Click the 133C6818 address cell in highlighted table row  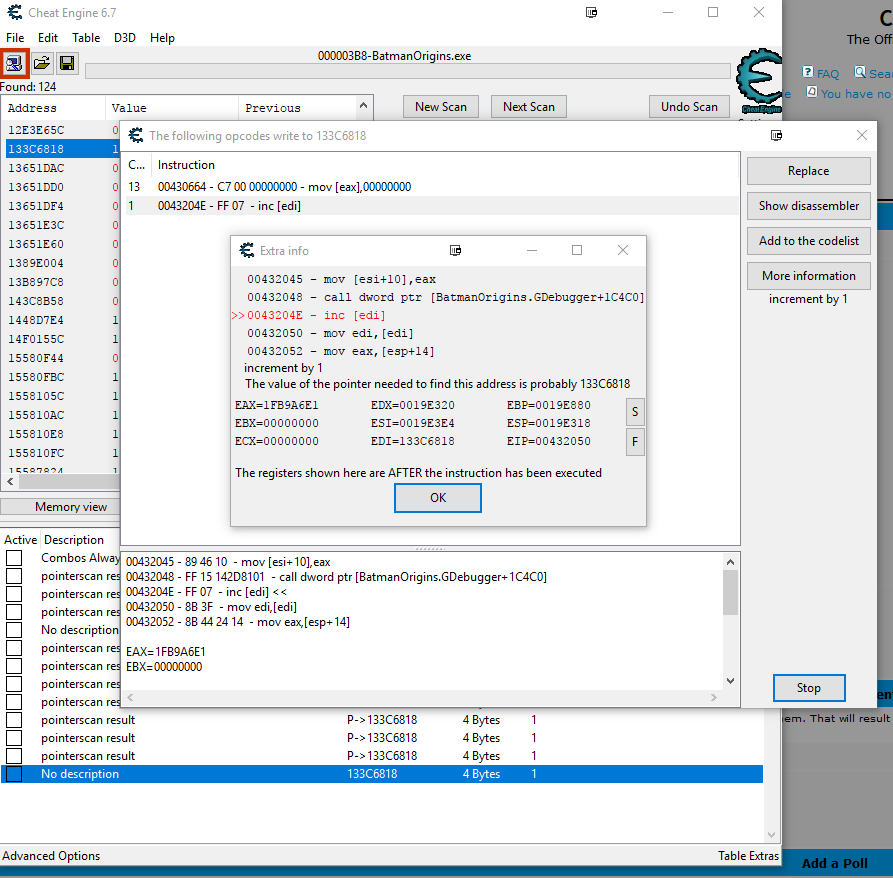372,774
